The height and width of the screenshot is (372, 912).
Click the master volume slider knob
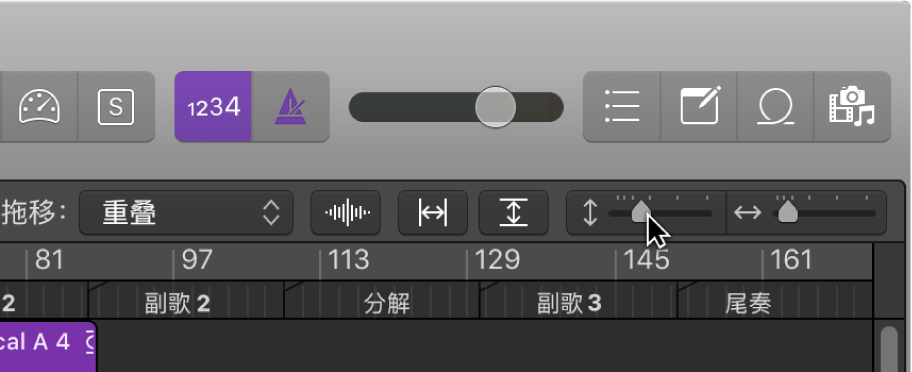[495, 107]
